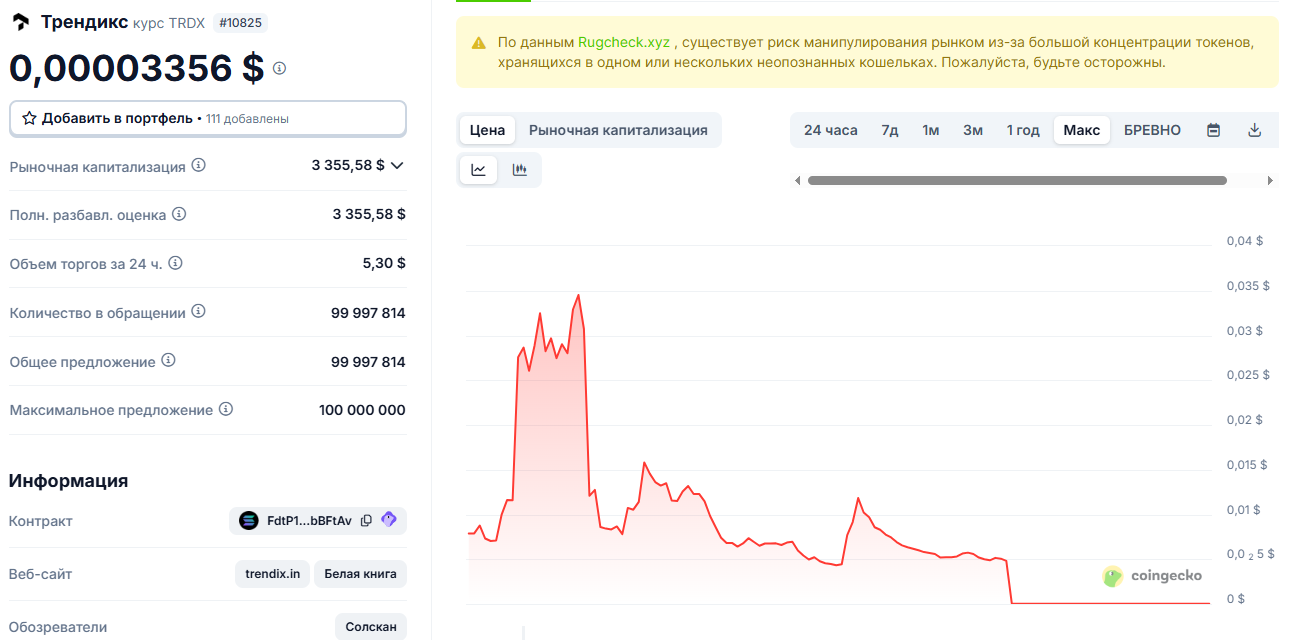
Task: Expand the market cap dropdown chevron
Action: (x=397, y=165)
